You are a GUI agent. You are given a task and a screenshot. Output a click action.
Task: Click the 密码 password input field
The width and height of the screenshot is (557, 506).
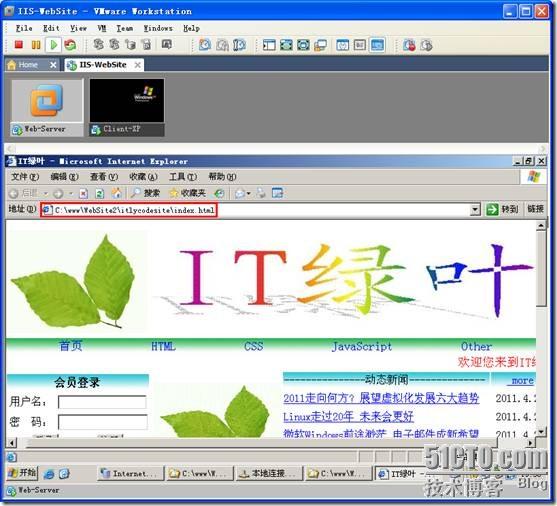coord(102,422)
